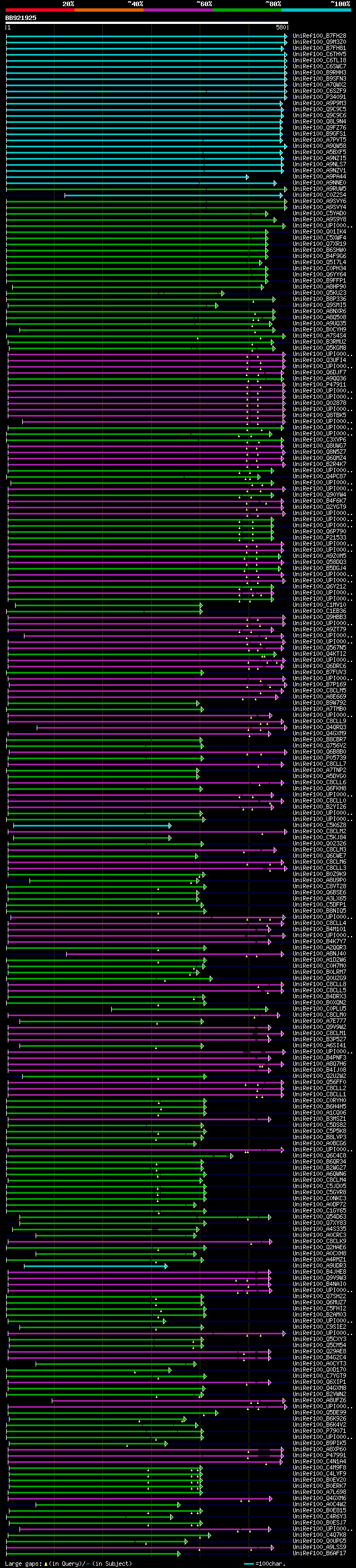Viewport: 356px width, 1568px height.
Task: Click the green ~80% legend segment
Action: [247, 10]
